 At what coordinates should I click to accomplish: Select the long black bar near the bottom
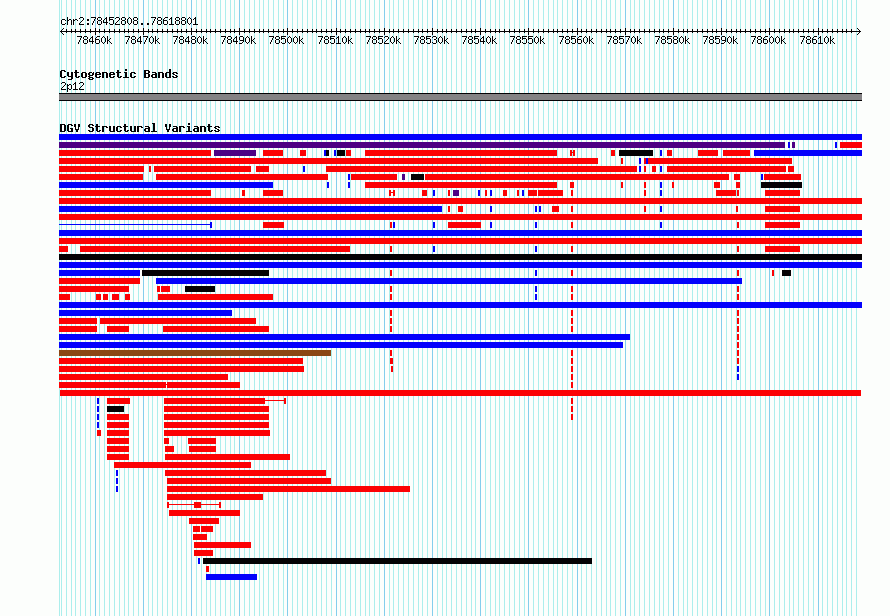(397, 561)
